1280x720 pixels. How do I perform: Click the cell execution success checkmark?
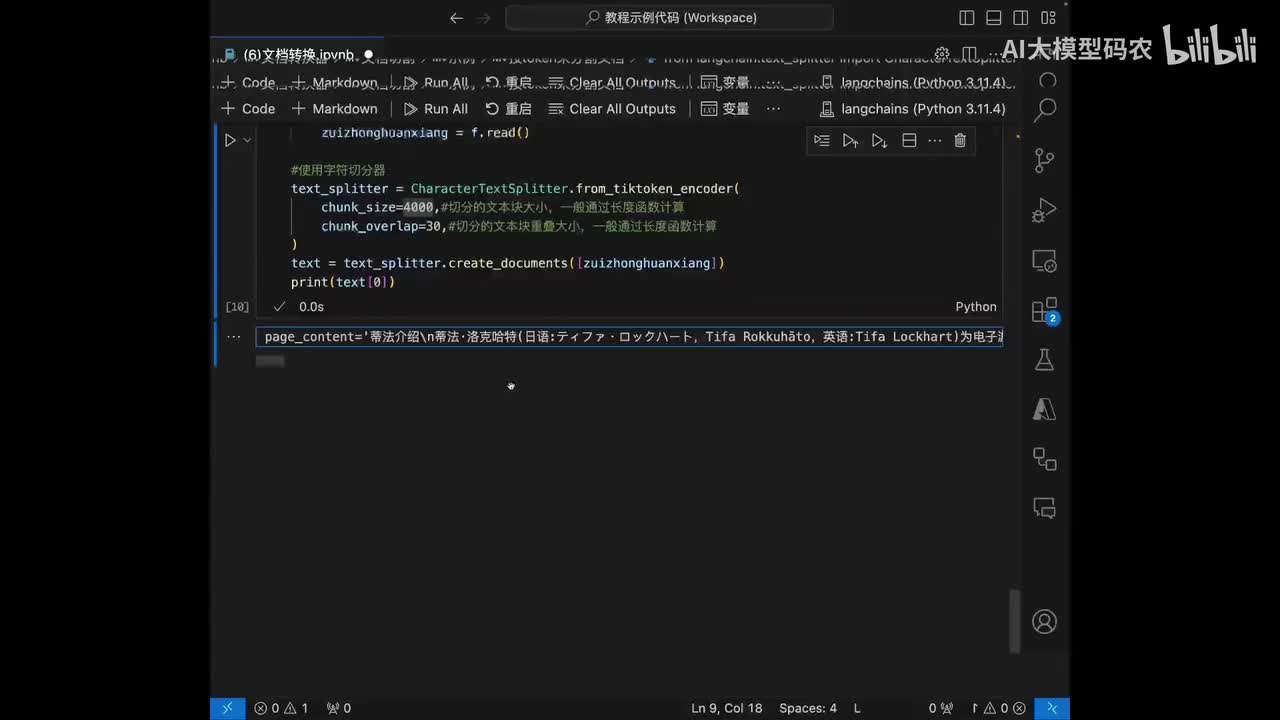coord(280,307)
